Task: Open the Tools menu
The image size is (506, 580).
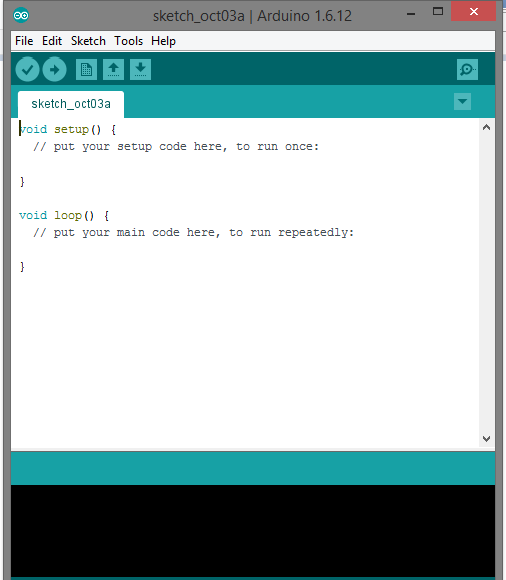Action: (x=128, y=41)
